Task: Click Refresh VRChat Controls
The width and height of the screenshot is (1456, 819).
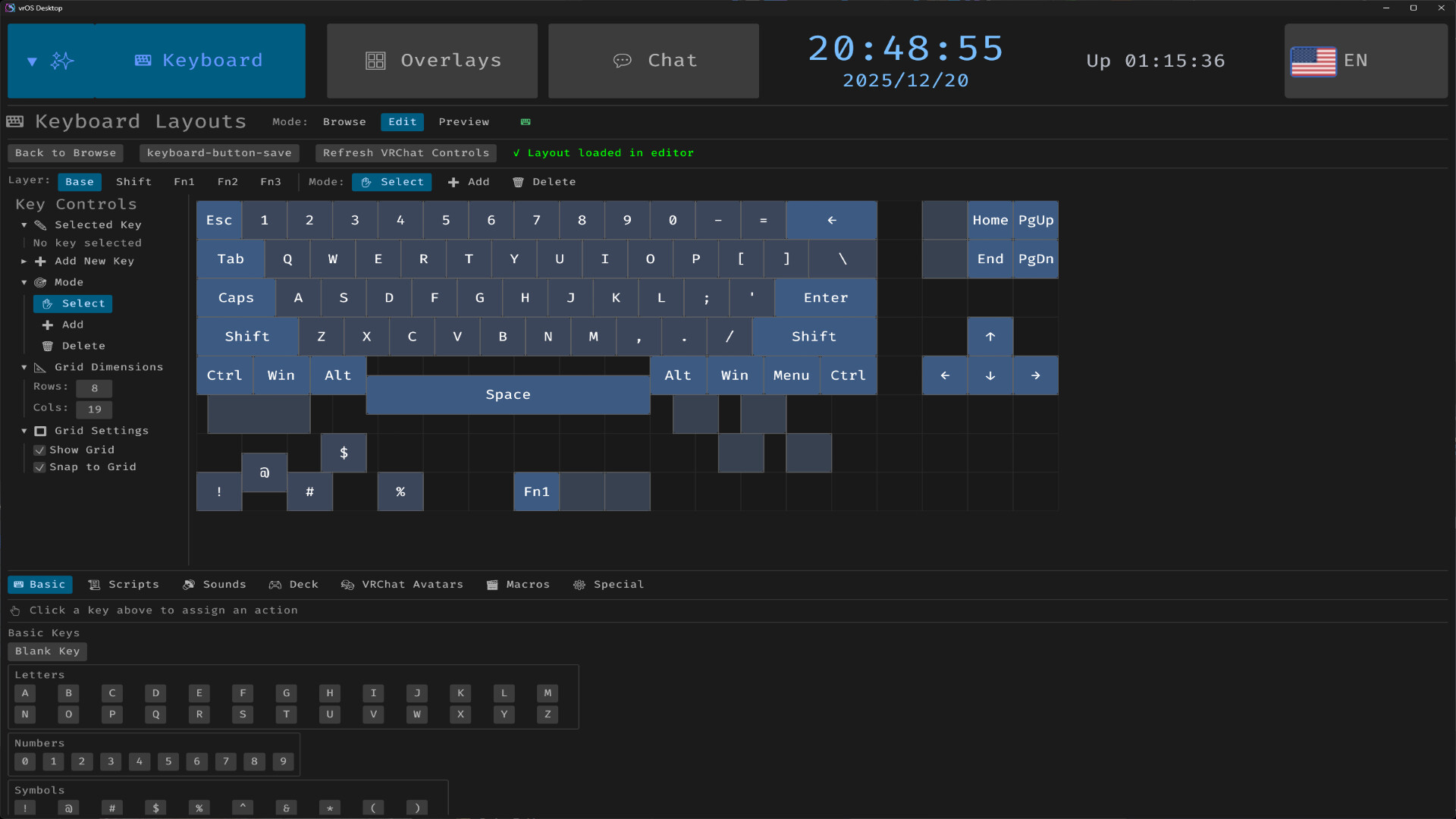Action: coord(406,152)
